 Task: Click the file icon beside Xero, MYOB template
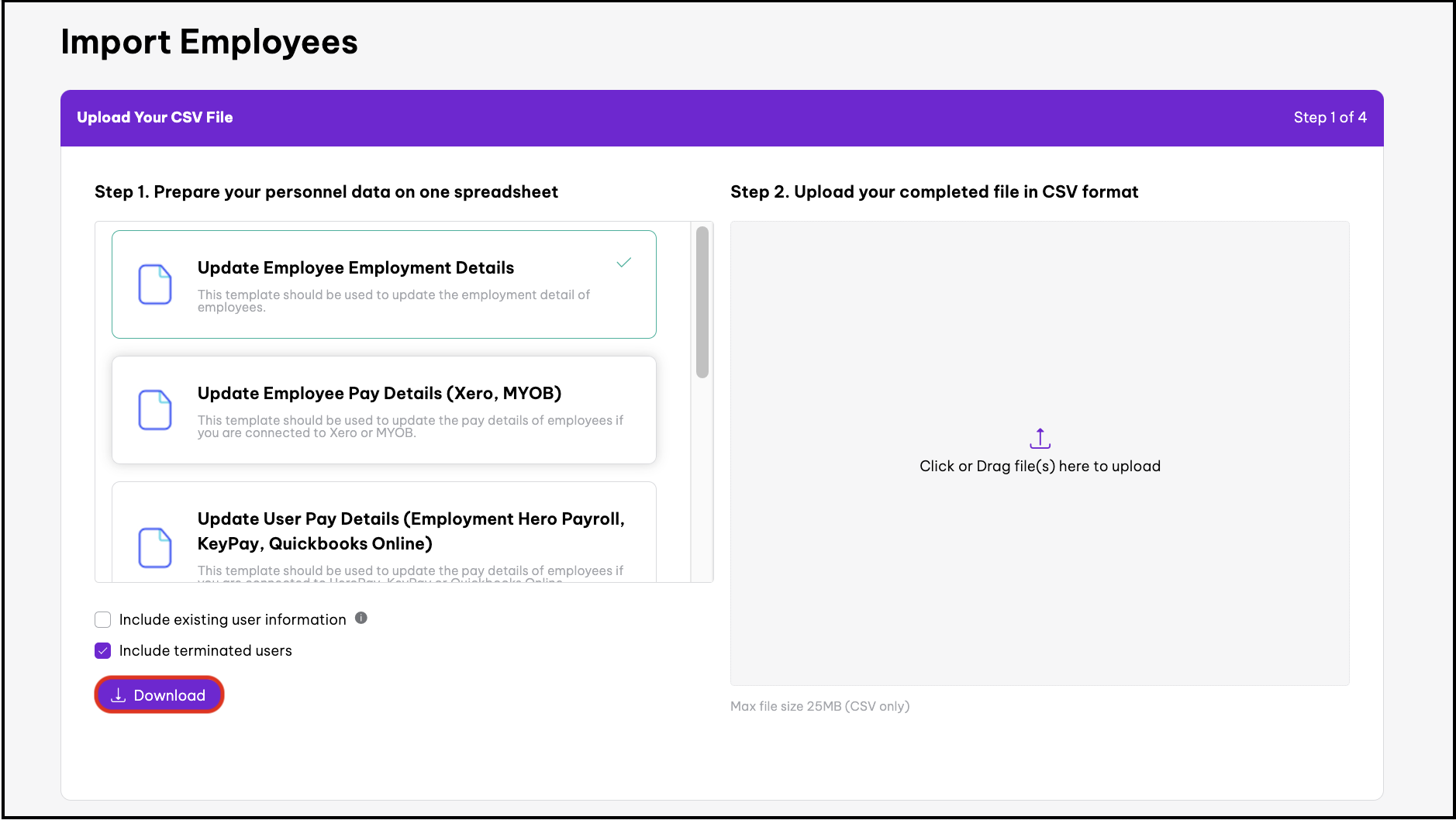coord(154,410)
